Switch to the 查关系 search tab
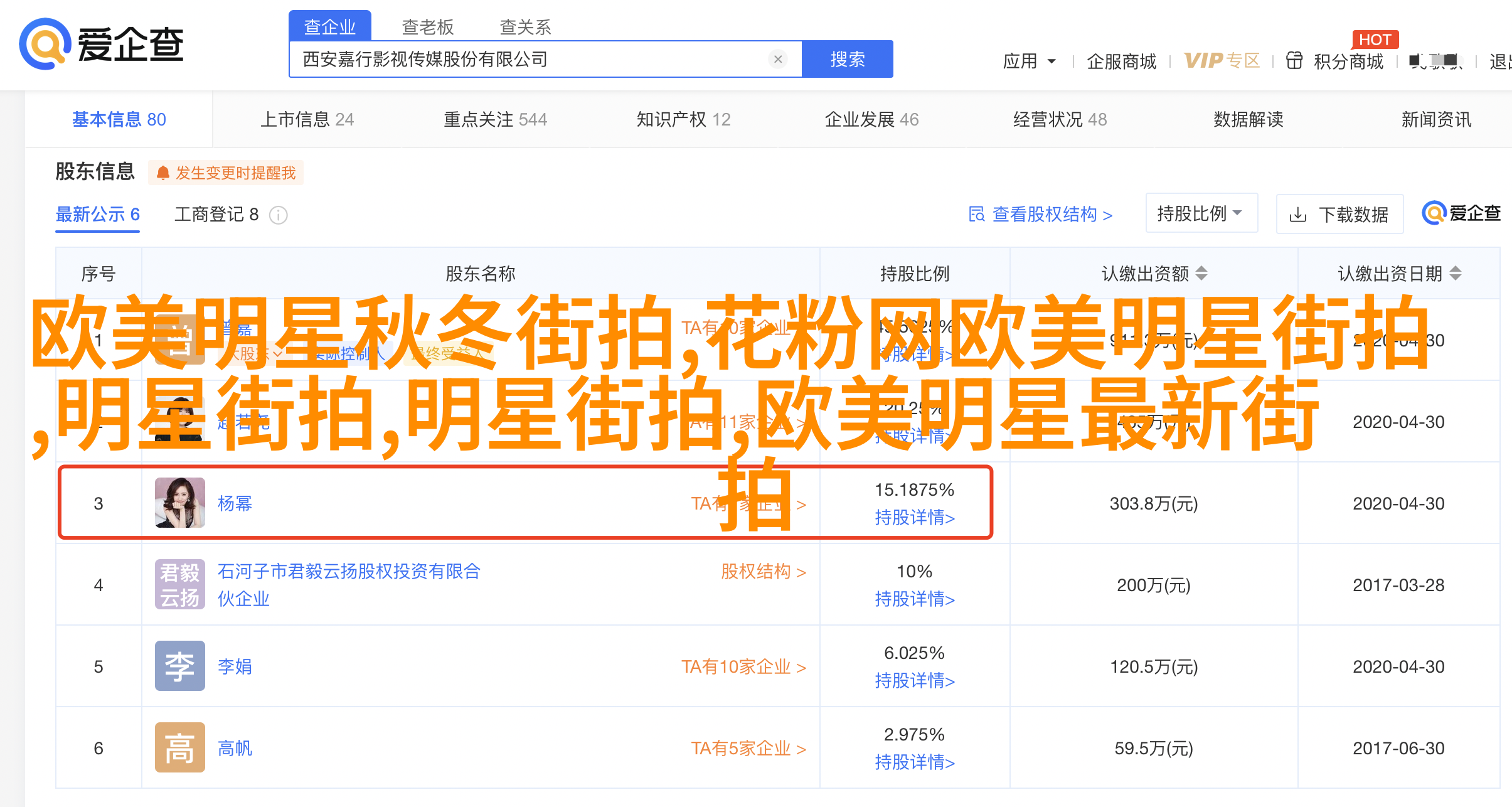This screenshot has width=1512, height=807. (526, 26)
